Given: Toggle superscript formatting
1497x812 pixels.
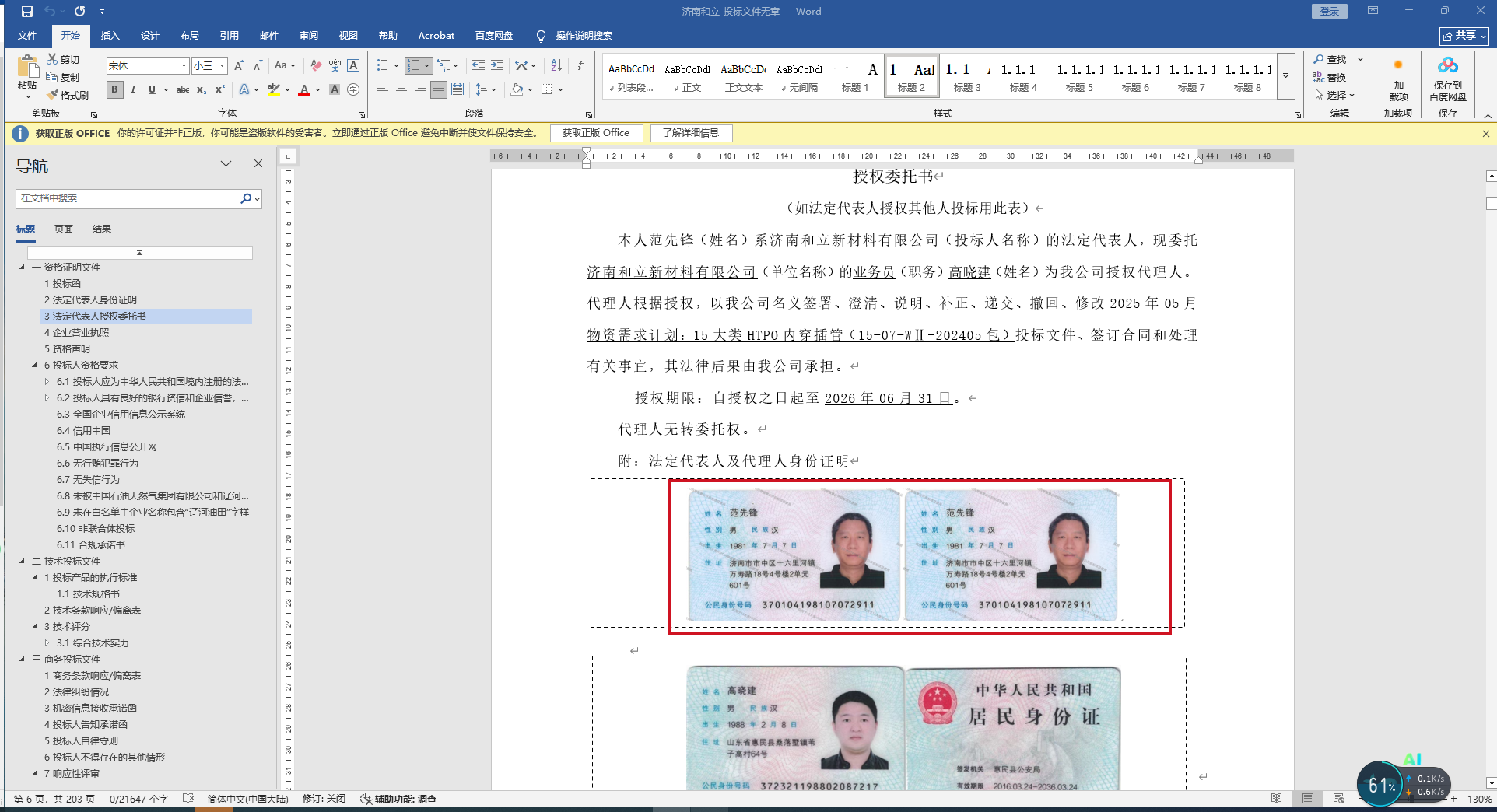Looking at the screenshot, I should coord(220,89).
